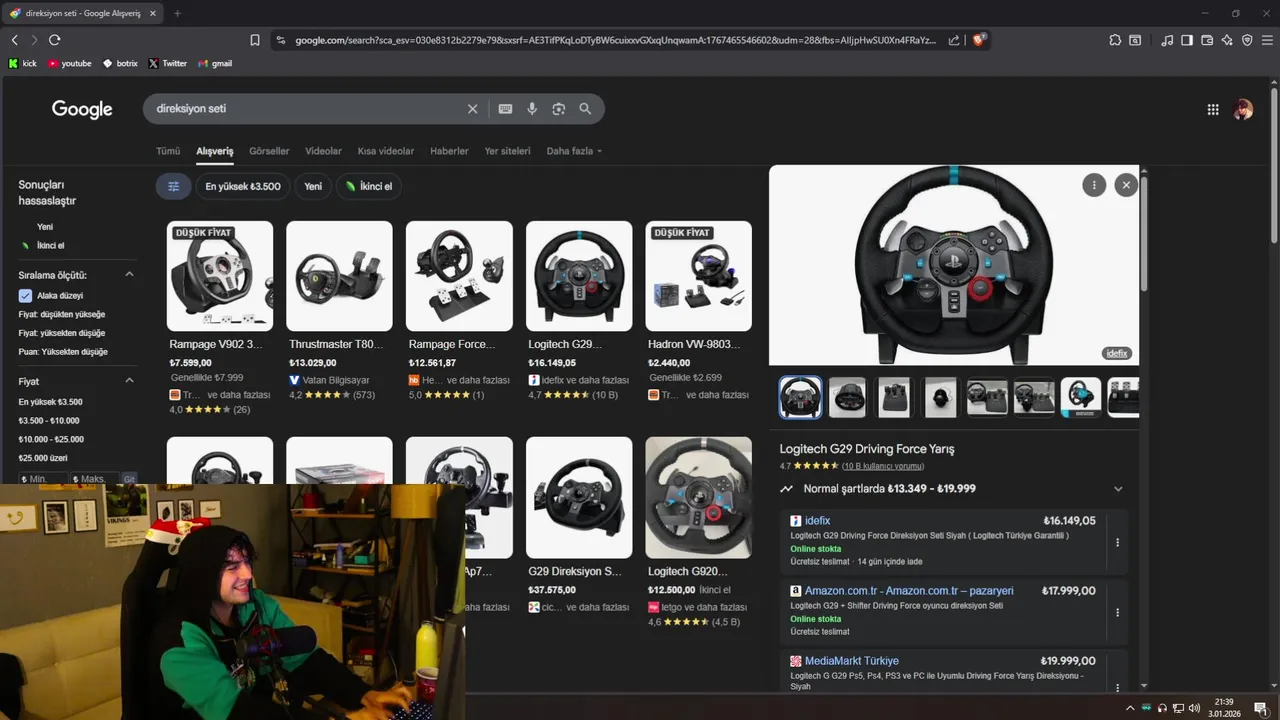
Task: Expand the Daha fazla search menu
Action: [x=574, y=151]
